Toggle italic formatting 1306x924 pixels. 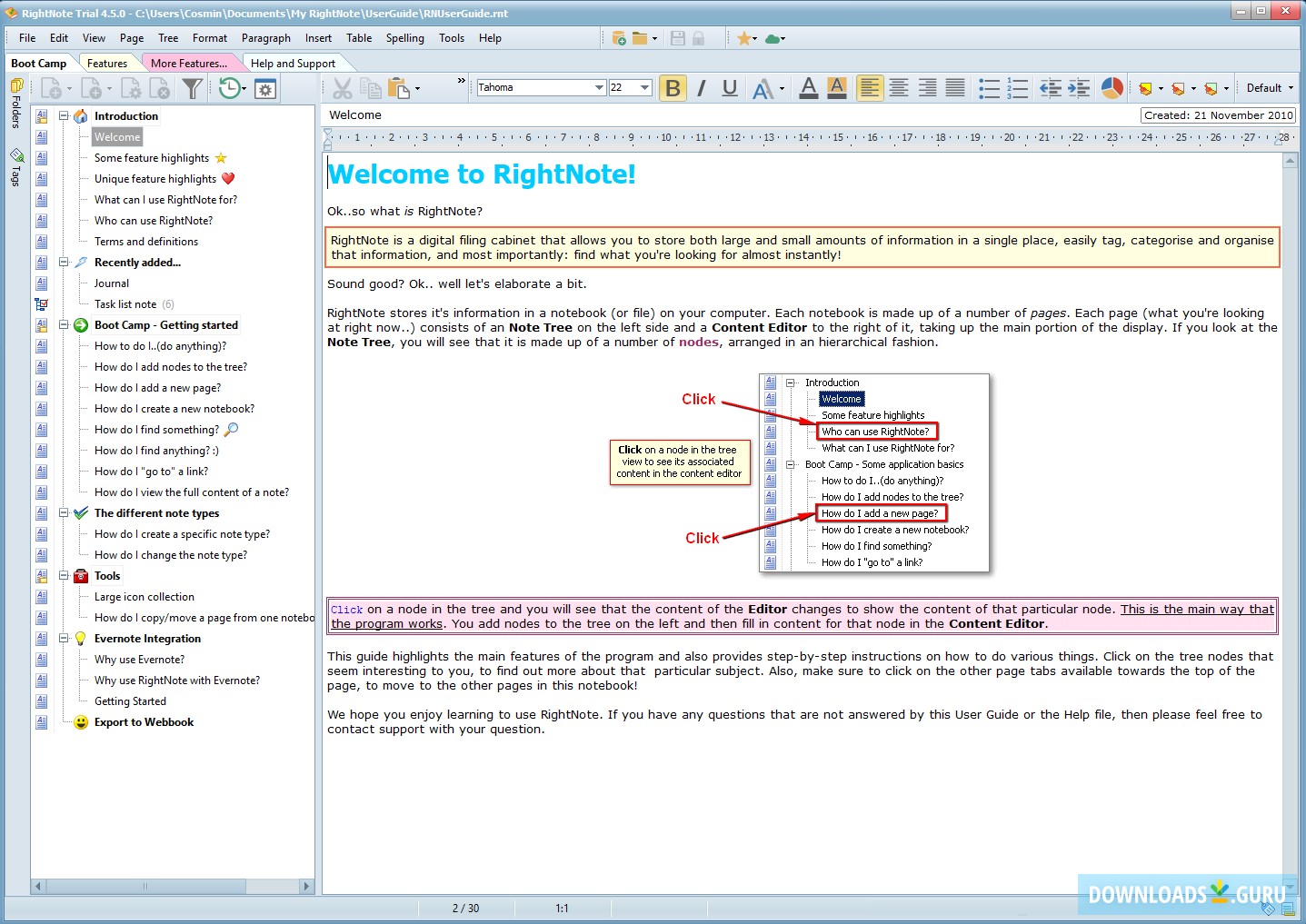pos(701,88)
